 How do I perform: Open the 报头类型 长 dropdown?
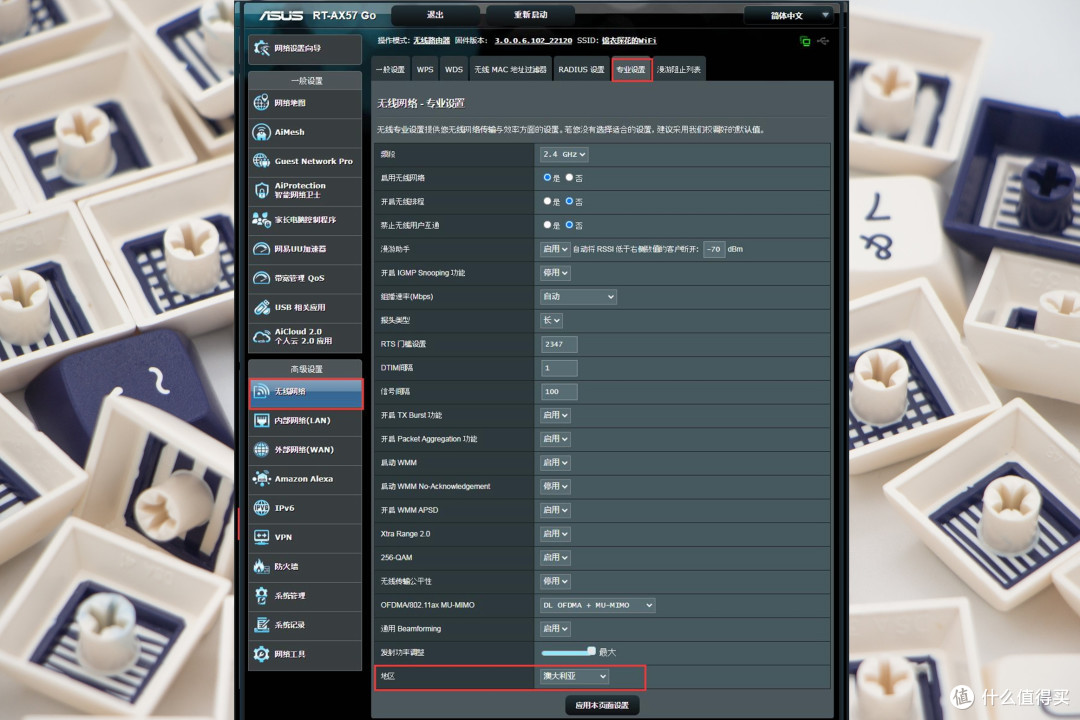[x=551, y=320]
